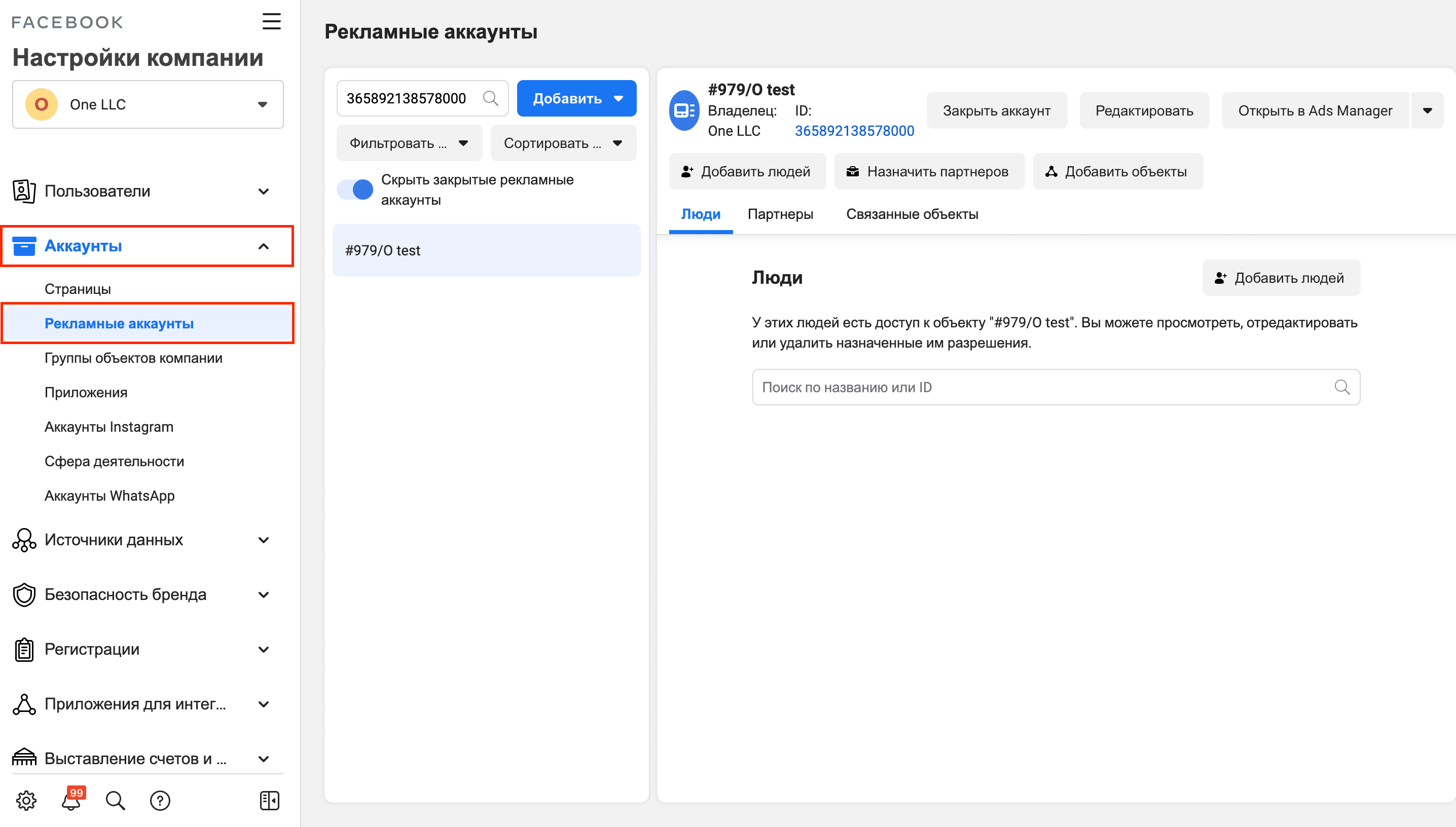Image resolution: width=1456 pixels, height=827 pixels.
Task: Click the Регистрации clipboard icon
Action: [x=24, y=649]
